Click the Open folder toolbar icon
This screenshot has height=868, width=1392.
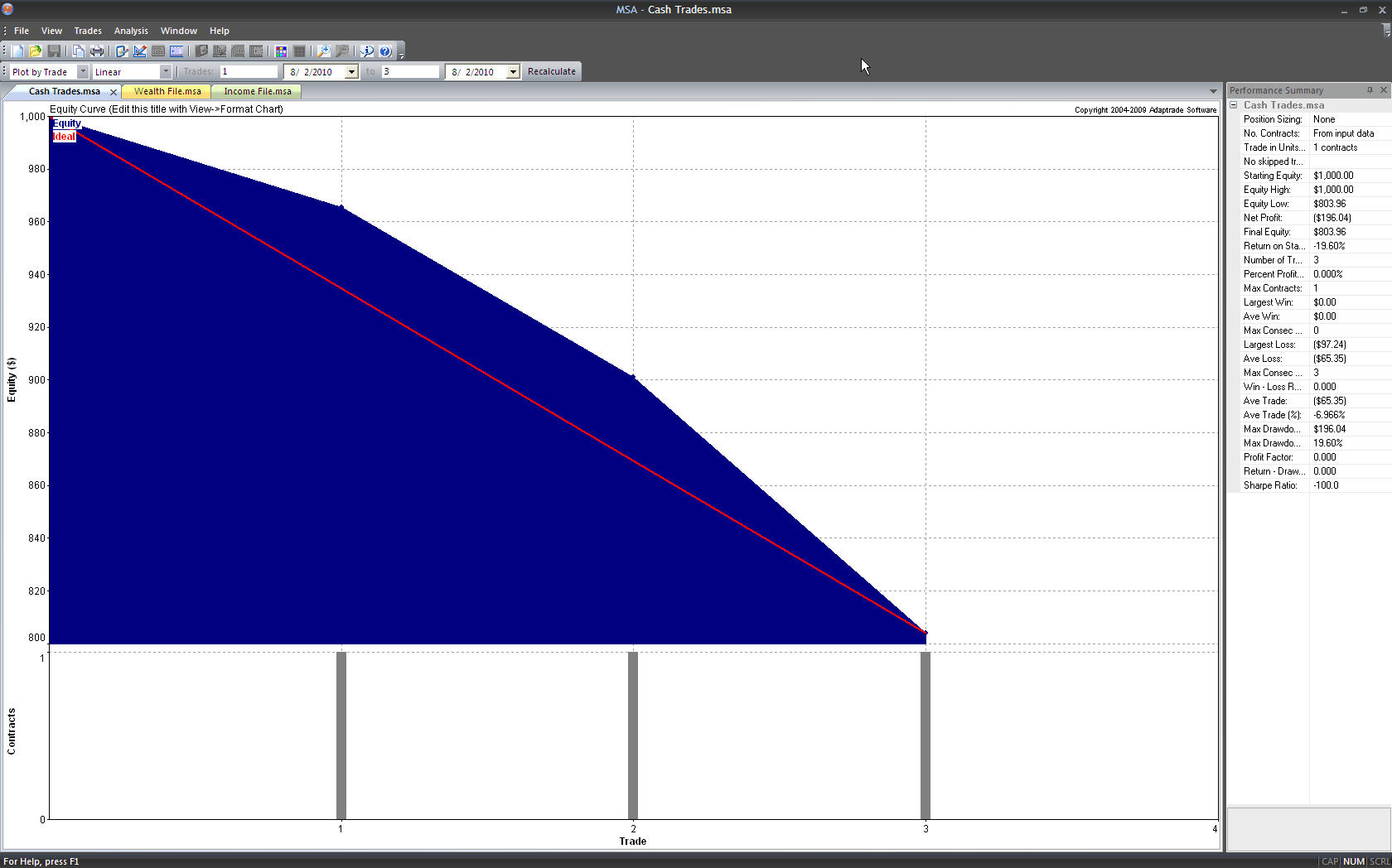pyautogui.click(x=36, y=51)
